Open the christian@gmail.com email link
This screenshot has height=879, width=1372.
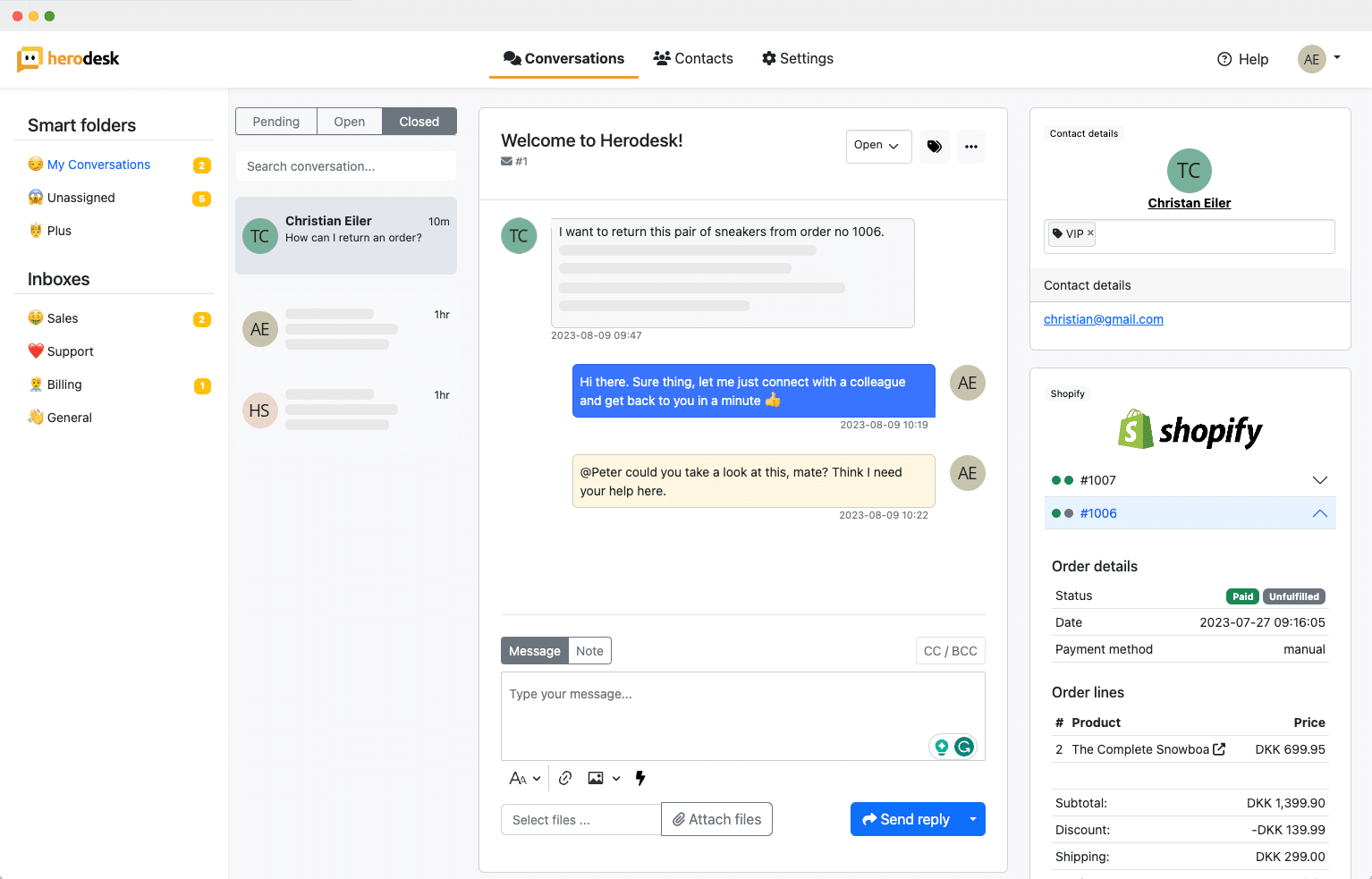tap(1104, 319)
